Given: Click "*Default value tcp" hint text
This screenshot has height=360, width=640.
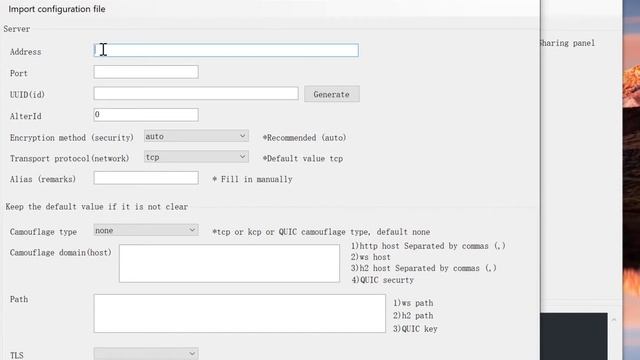Looking at the screenshot, I should click(x=302, y=158).
